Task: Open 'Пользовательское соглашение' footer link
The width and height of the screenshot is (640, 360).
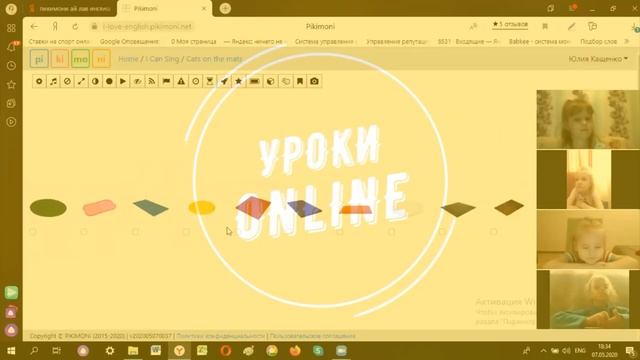Action: [313, 336]
